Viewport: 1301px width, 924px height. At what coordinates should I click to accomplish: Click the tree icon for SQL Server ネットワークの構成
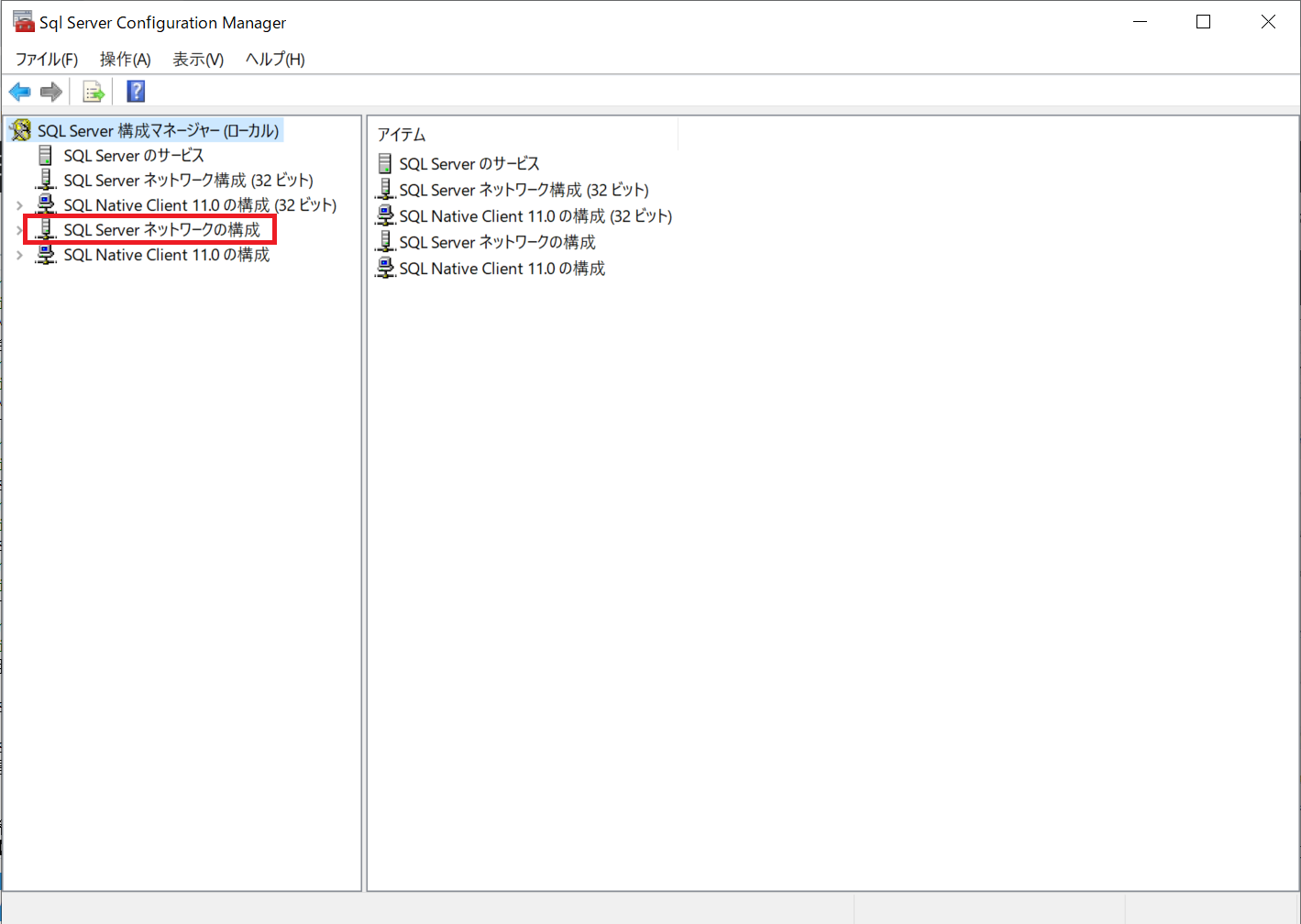tap(45, 229)
